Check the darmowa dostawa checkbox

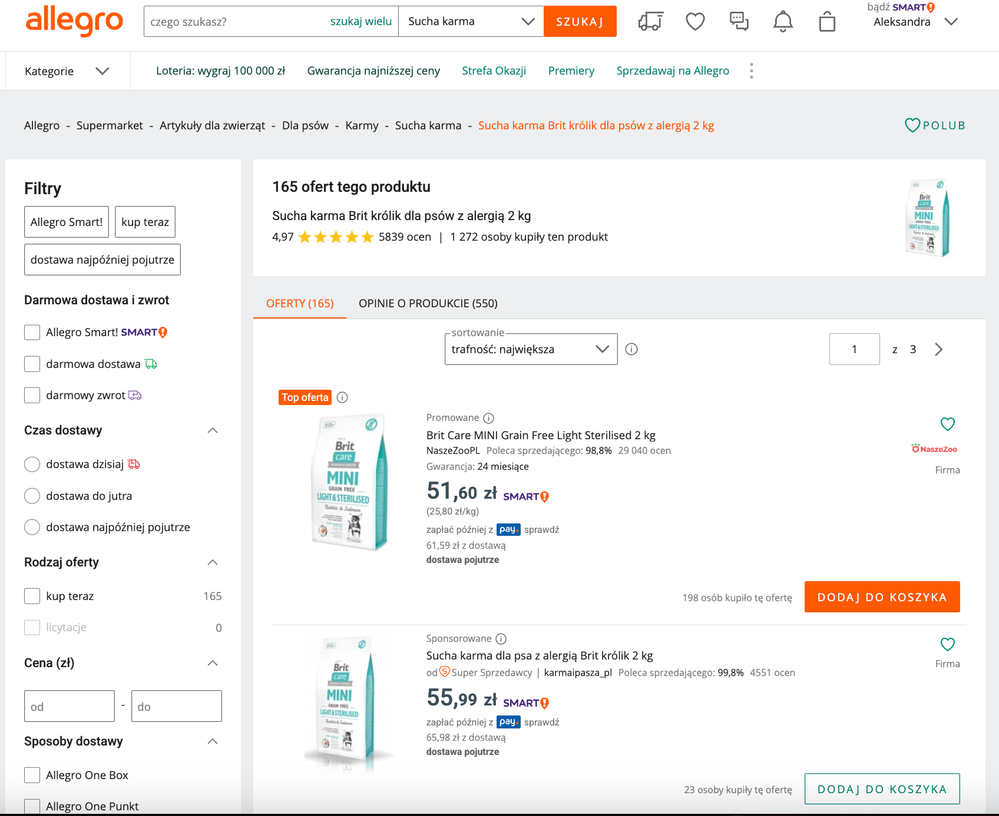pos(32,364)
